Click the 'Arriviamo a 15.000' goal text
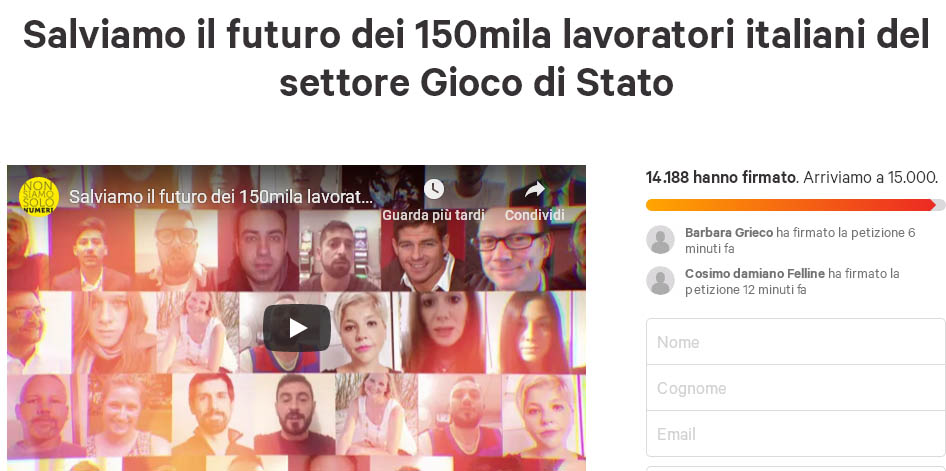Screen dimensions: 946x471 [x=871, y=178]
